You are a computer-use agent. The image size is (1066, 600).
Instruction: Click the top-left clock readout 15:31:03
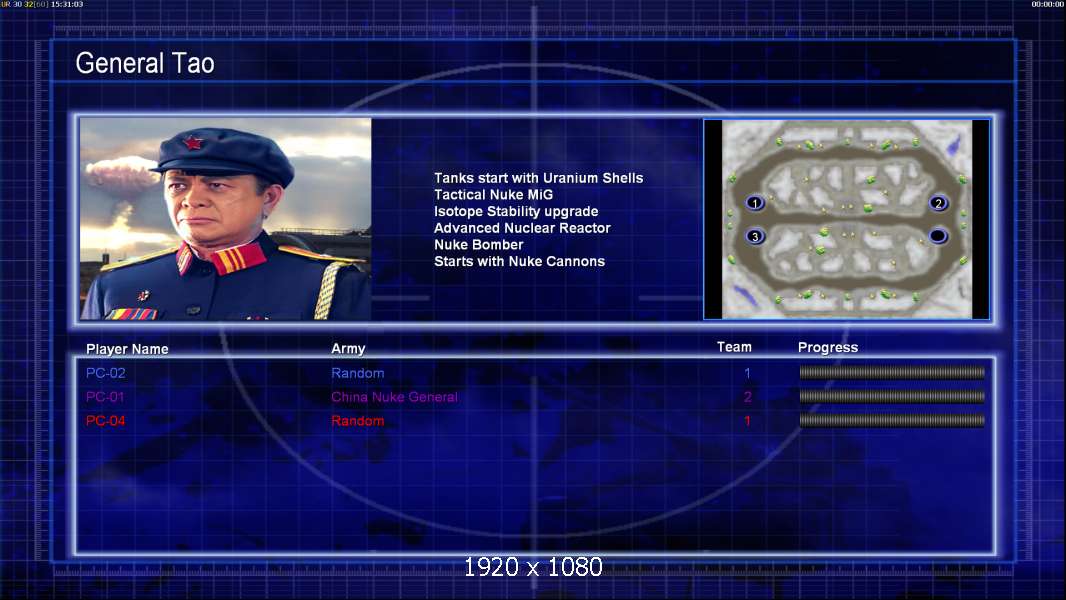click(x=67, y=4)
